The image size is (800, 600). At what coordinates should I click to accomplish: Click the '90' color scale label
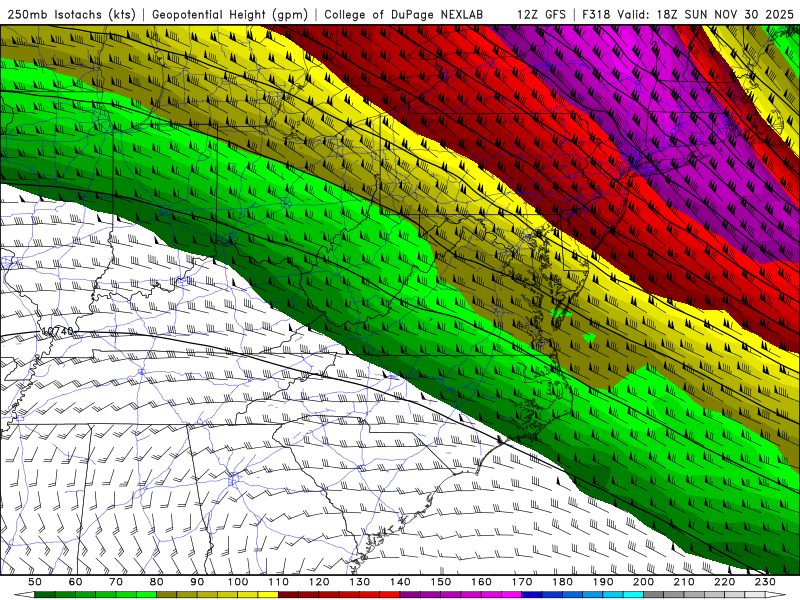197,582
